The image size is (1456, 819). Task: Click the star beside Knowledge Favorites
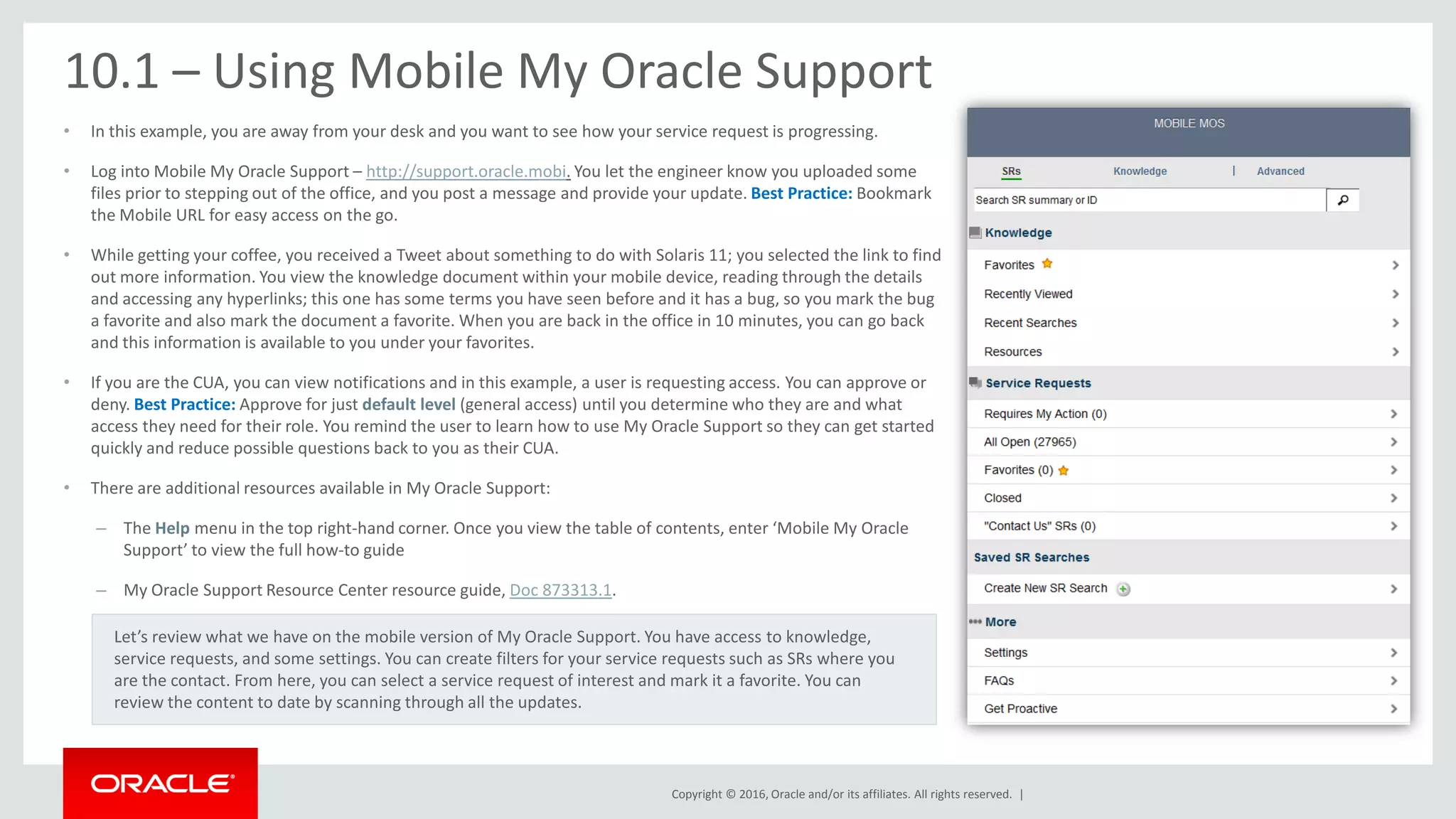[x=1047, y=264]
